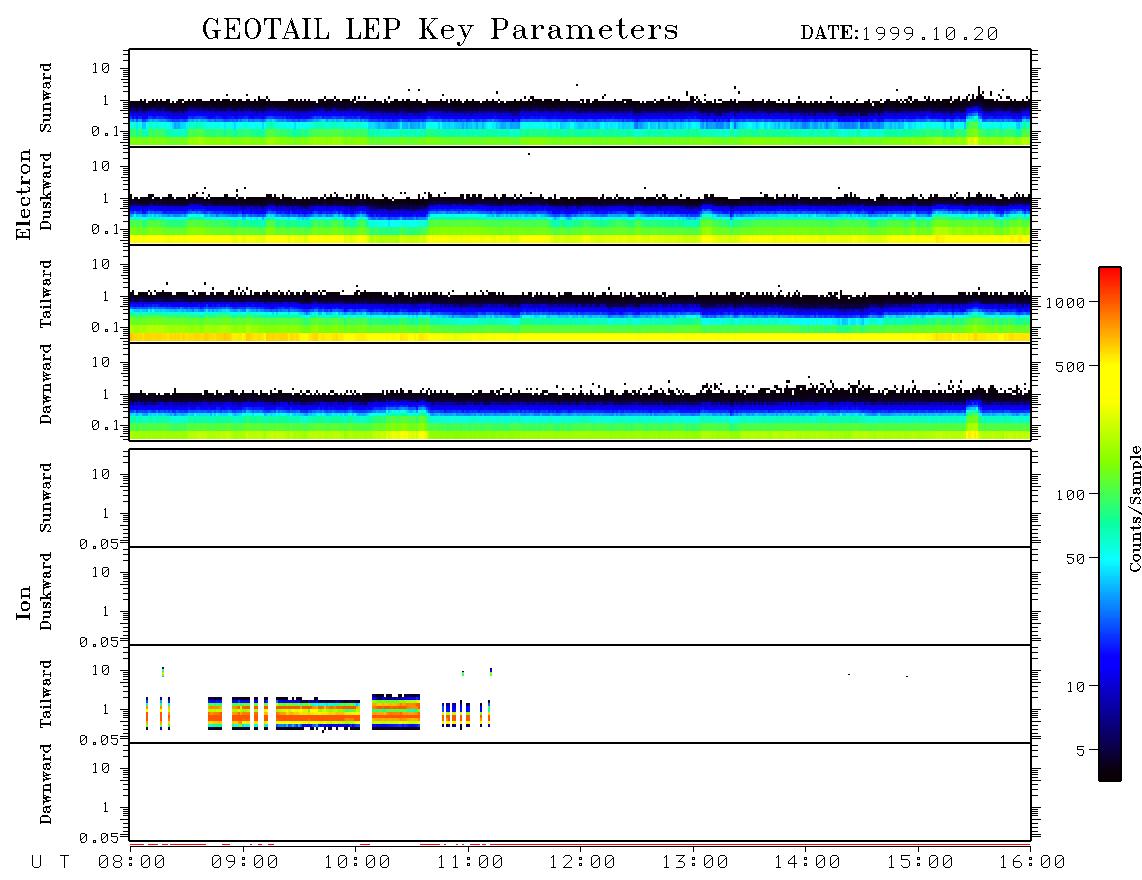Select the Electron Duskward panel label
The width and height of the screenshot is (1142, 880).
click(46, 191)
